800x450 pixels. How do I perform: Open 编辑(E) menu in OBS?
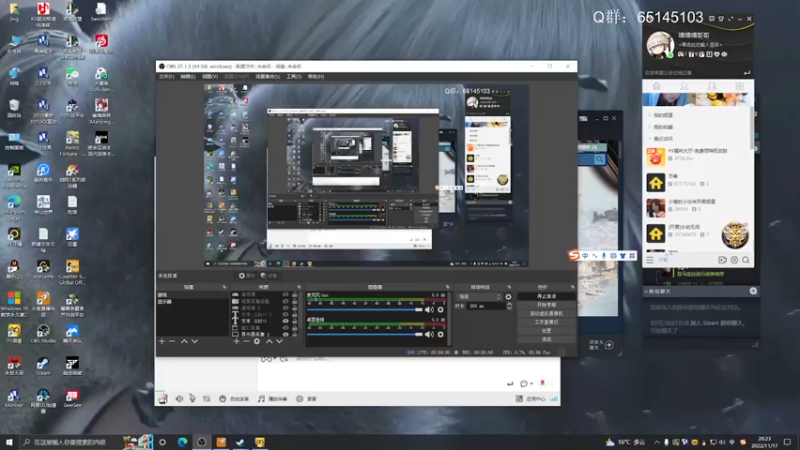(188, 77)
